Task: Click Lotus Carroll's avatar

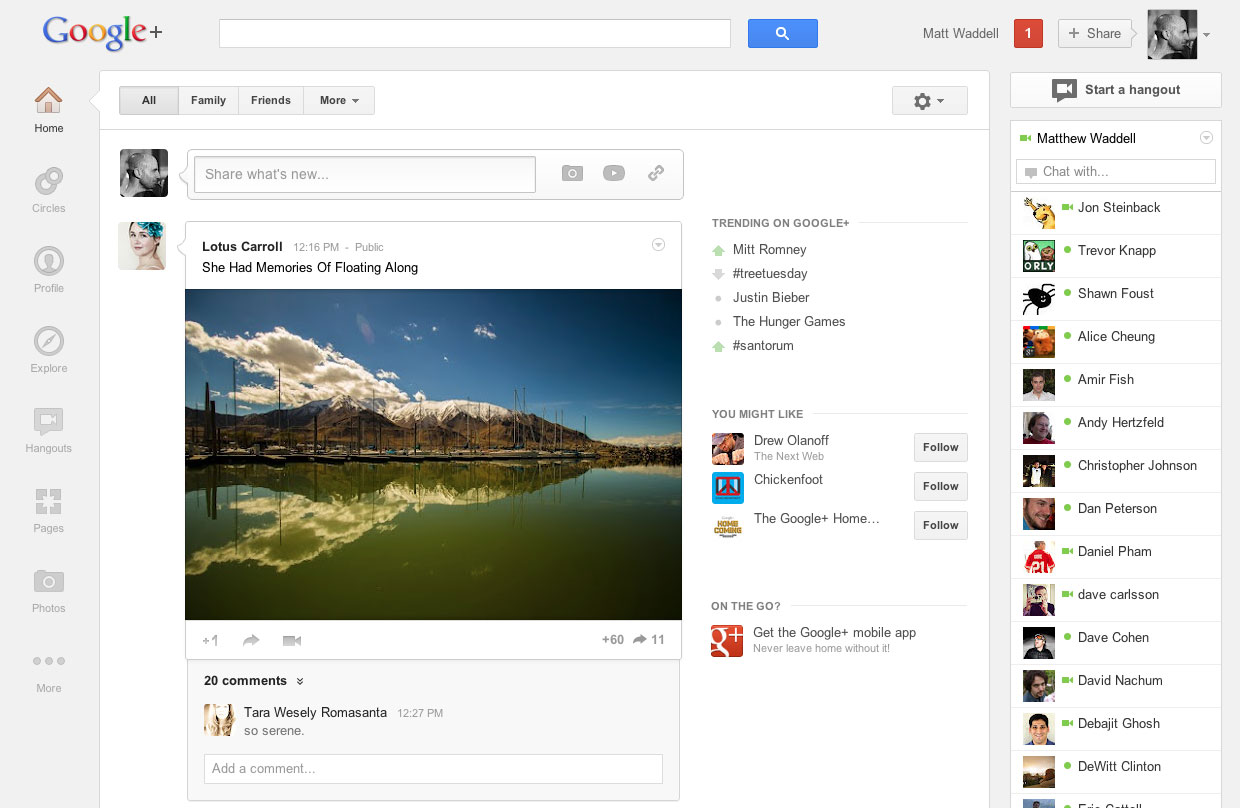Action: 142,246
